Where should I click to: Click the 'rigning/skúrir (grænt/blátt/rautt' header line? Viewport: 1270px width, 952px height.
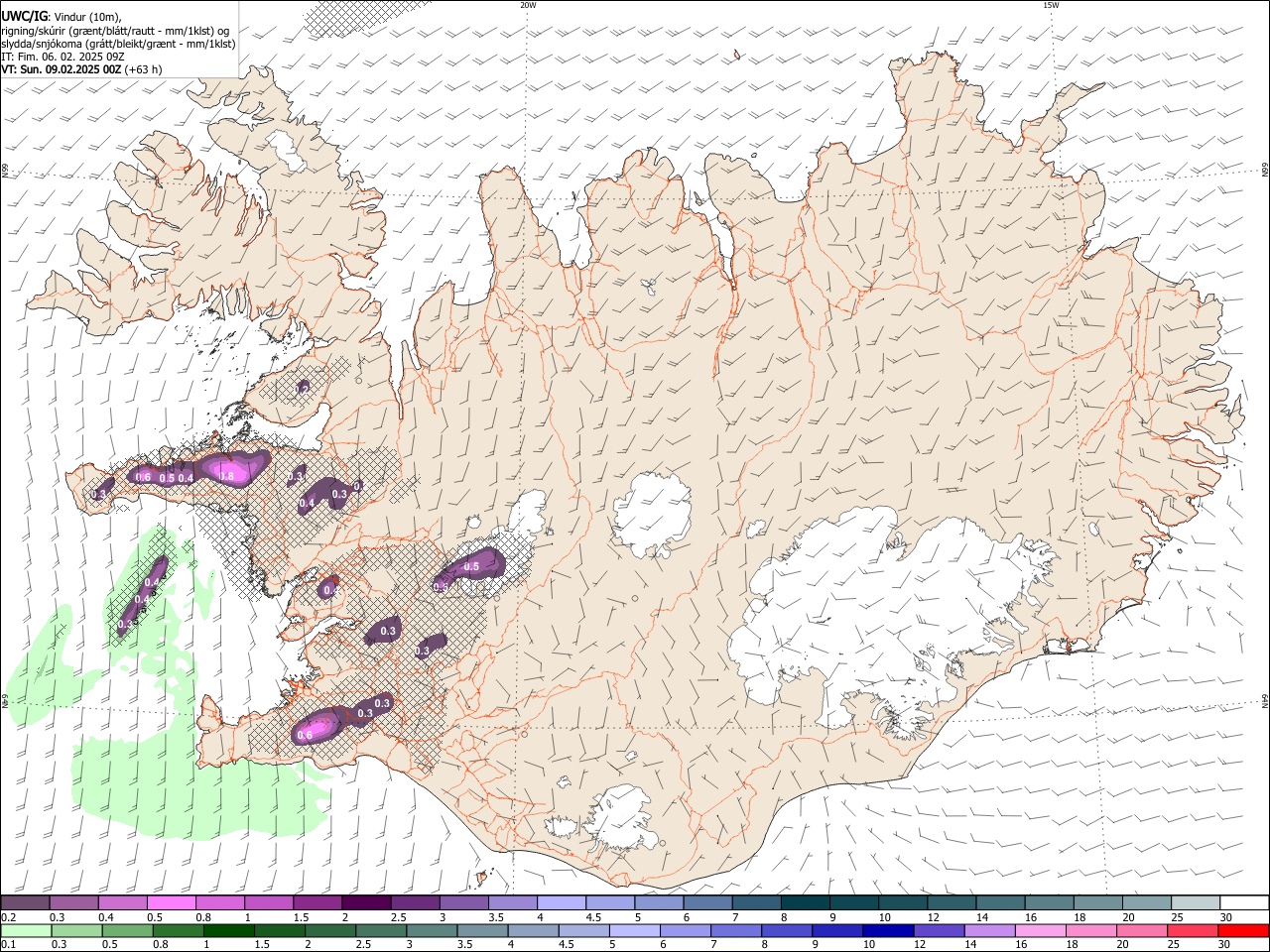coord(114,30)
